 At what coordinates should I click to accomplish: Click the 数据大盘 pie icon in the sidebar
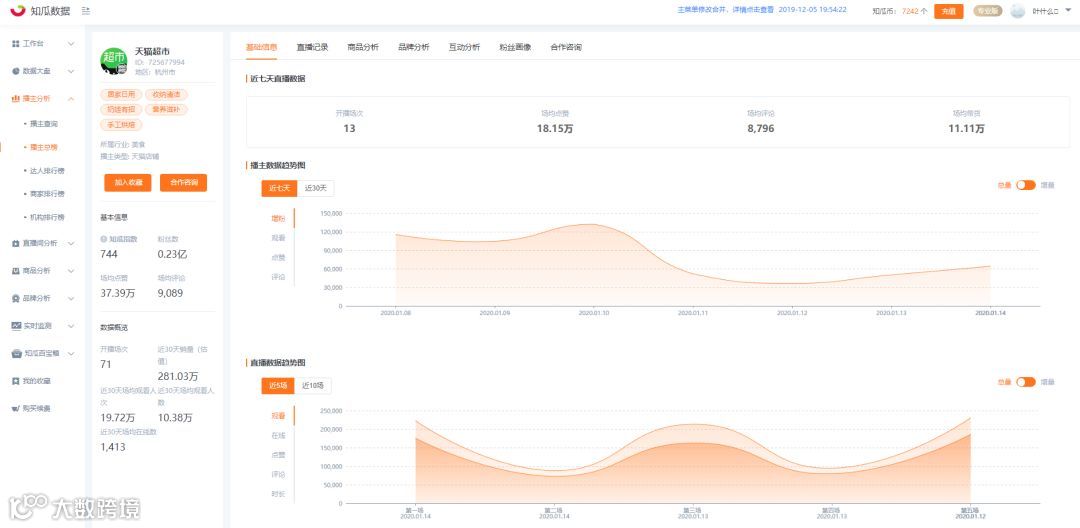pyautogui.click(x=16, y=71)
